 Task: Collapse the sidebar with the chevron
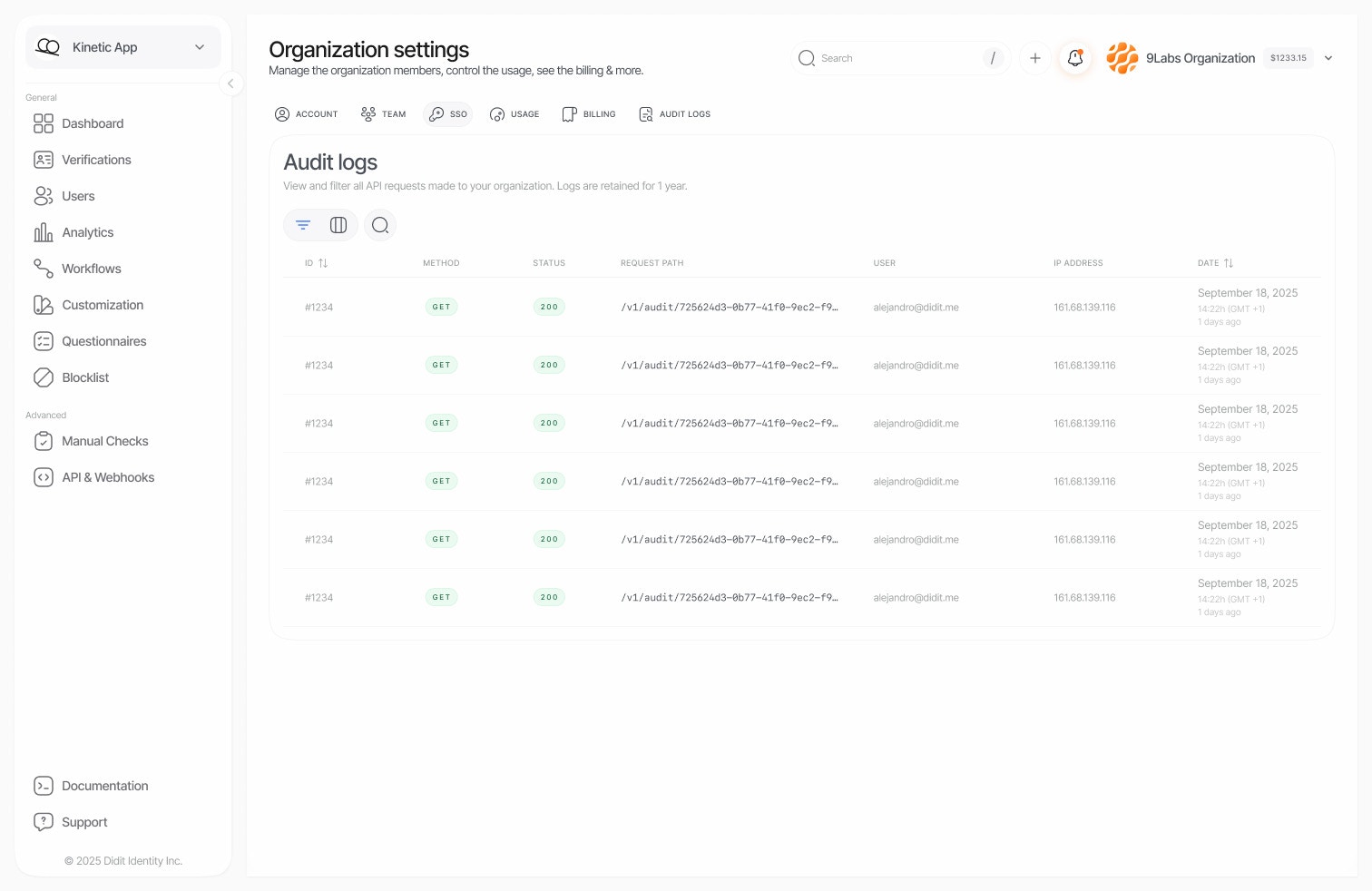(231, 83)
